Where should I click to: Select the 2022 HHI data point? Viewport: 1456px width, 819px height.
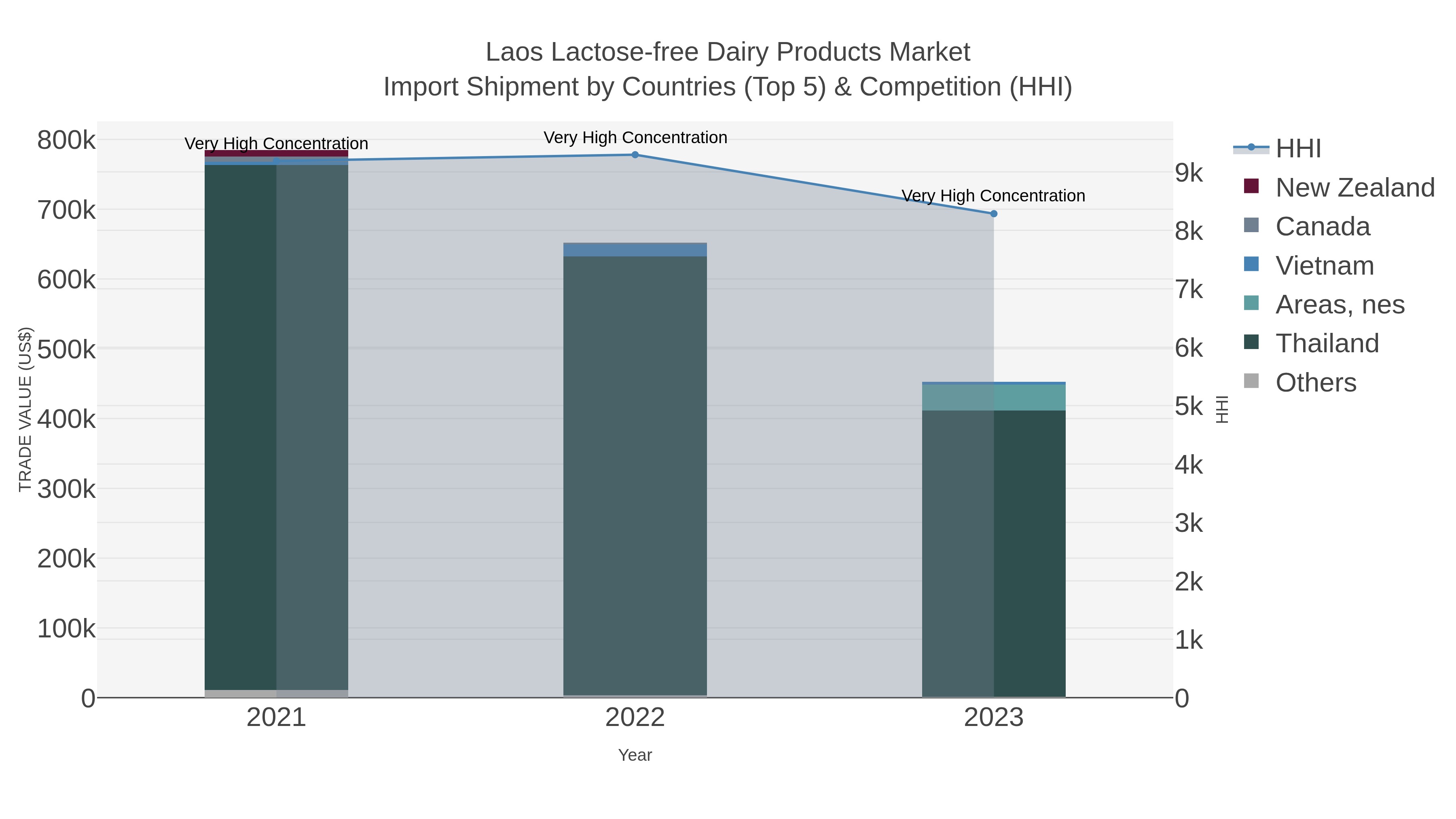(635, 155)
